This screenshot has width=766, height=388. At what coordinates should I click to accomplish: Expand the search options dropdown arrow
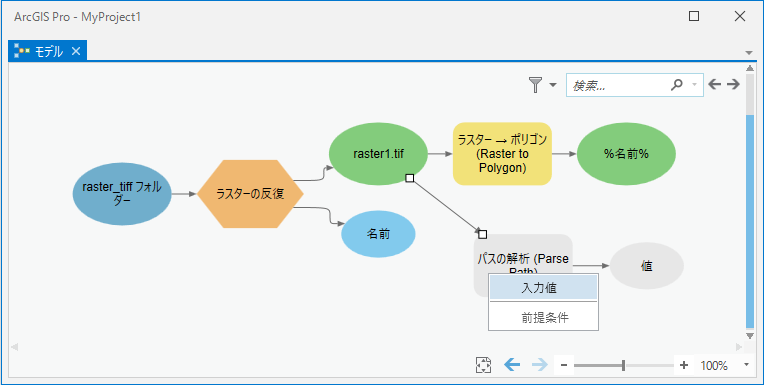click(695, 85)
